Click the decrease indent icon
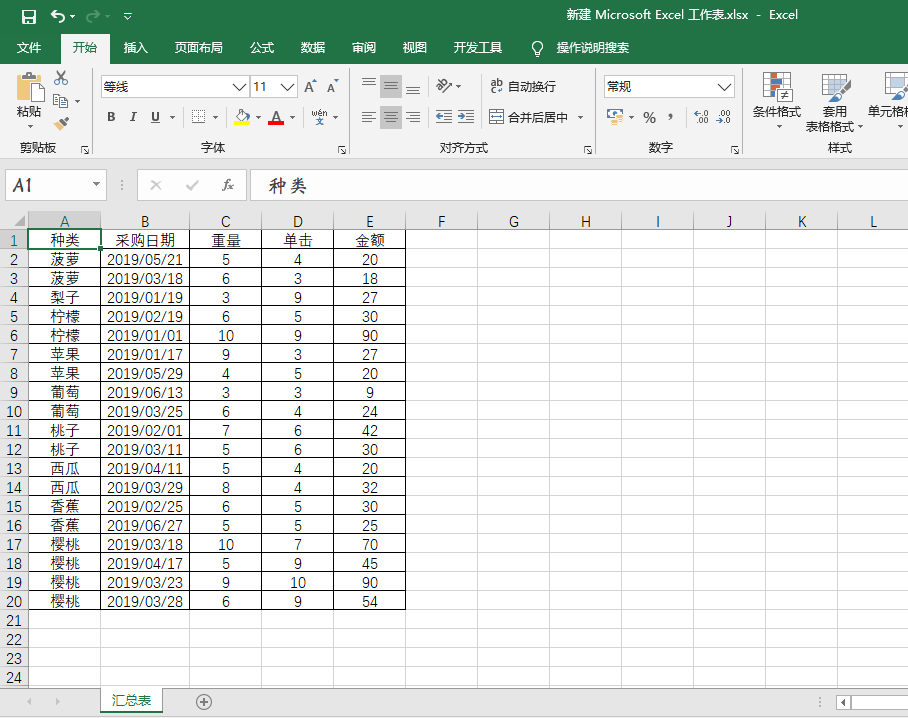This screenshot has width=908, height=718. coord(444,117)
